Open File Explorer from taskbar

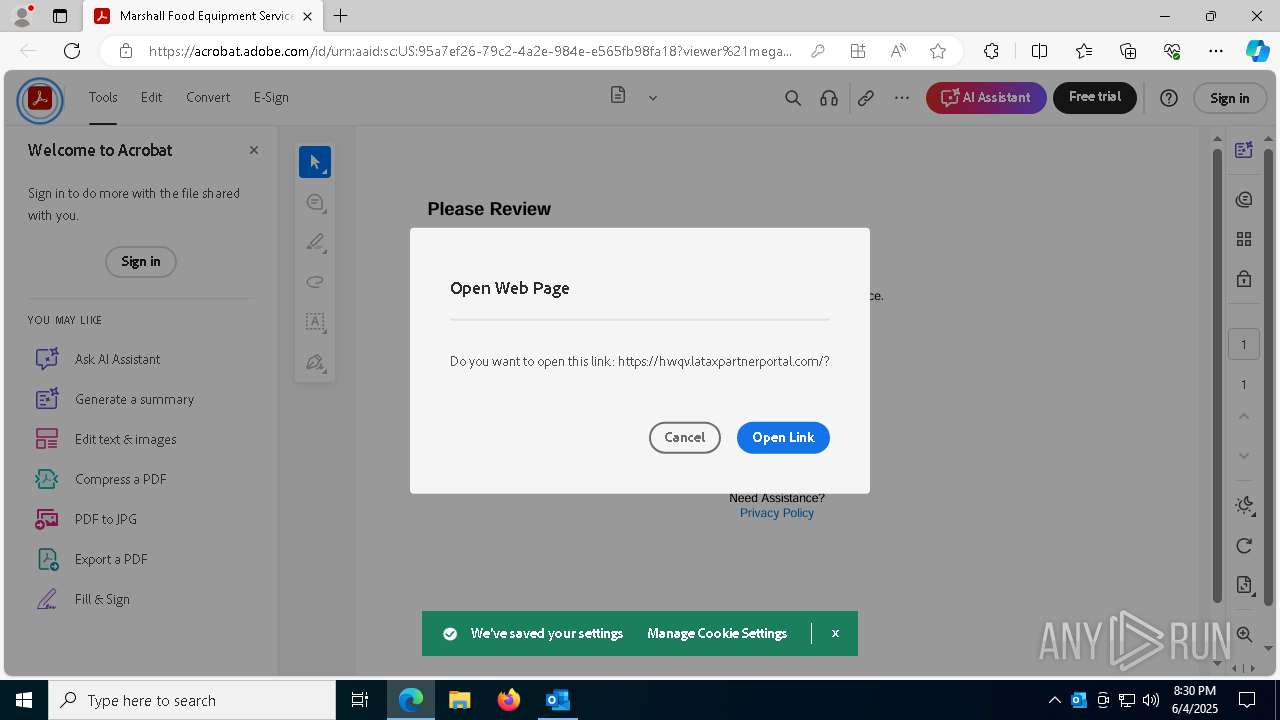point(460,700)
